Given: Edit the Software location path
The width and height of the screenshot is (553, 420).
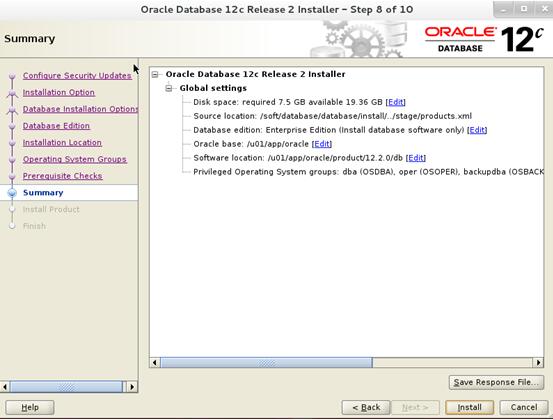Looking at the screenshot, I should pos(415,158).
